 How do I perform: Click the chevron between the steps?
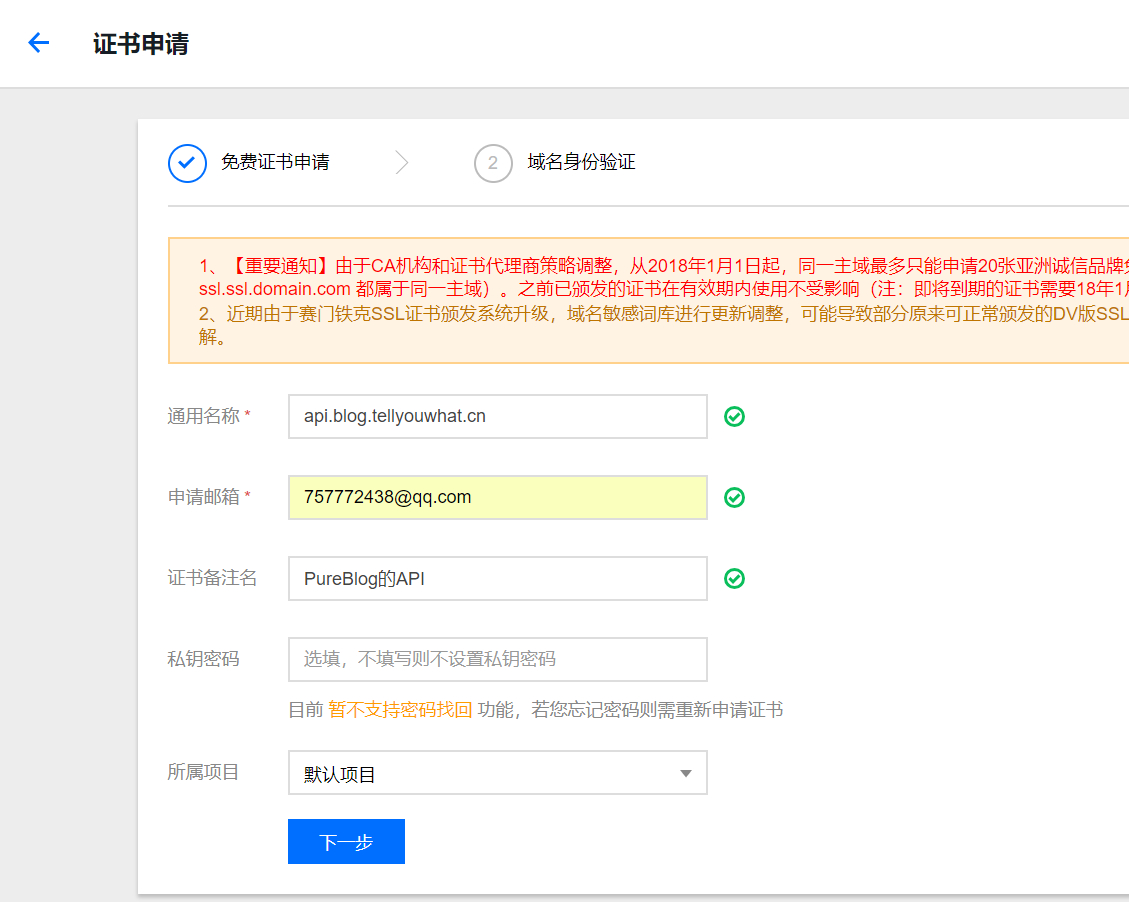pyautogui.click(x=402, y=163)
